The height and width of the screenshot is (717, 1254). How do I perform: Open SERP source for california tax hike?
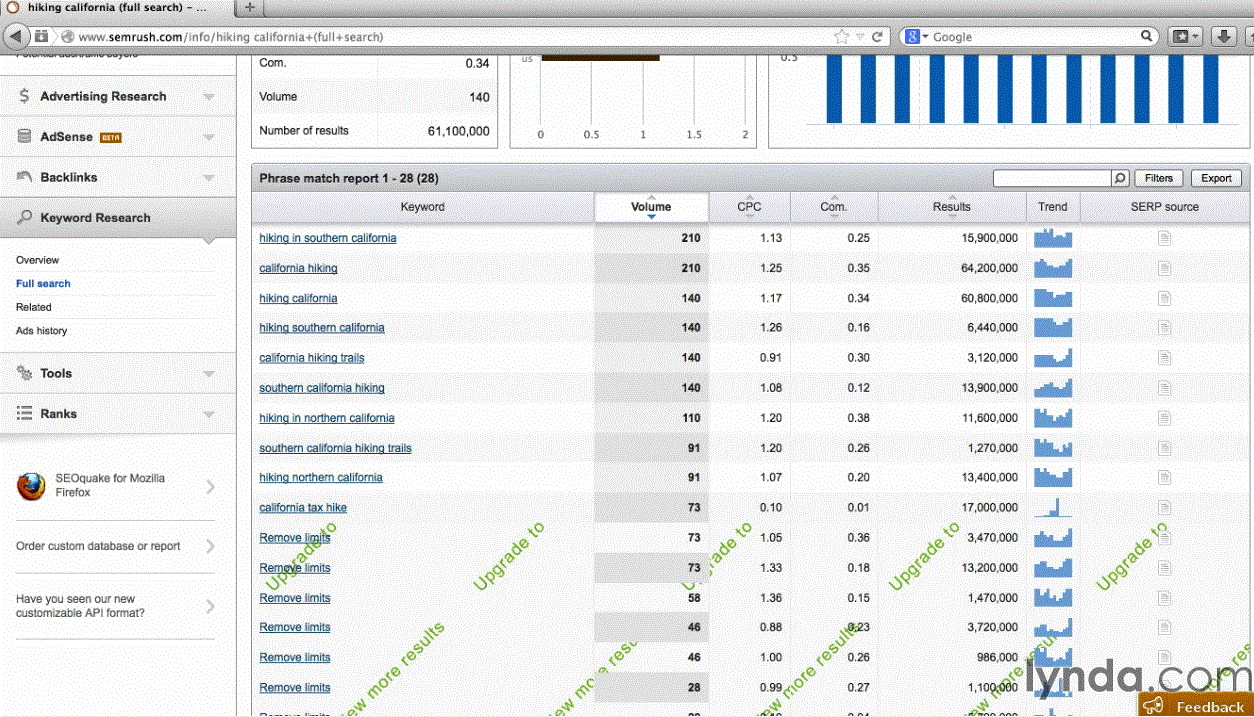[x=1164, y=508]
